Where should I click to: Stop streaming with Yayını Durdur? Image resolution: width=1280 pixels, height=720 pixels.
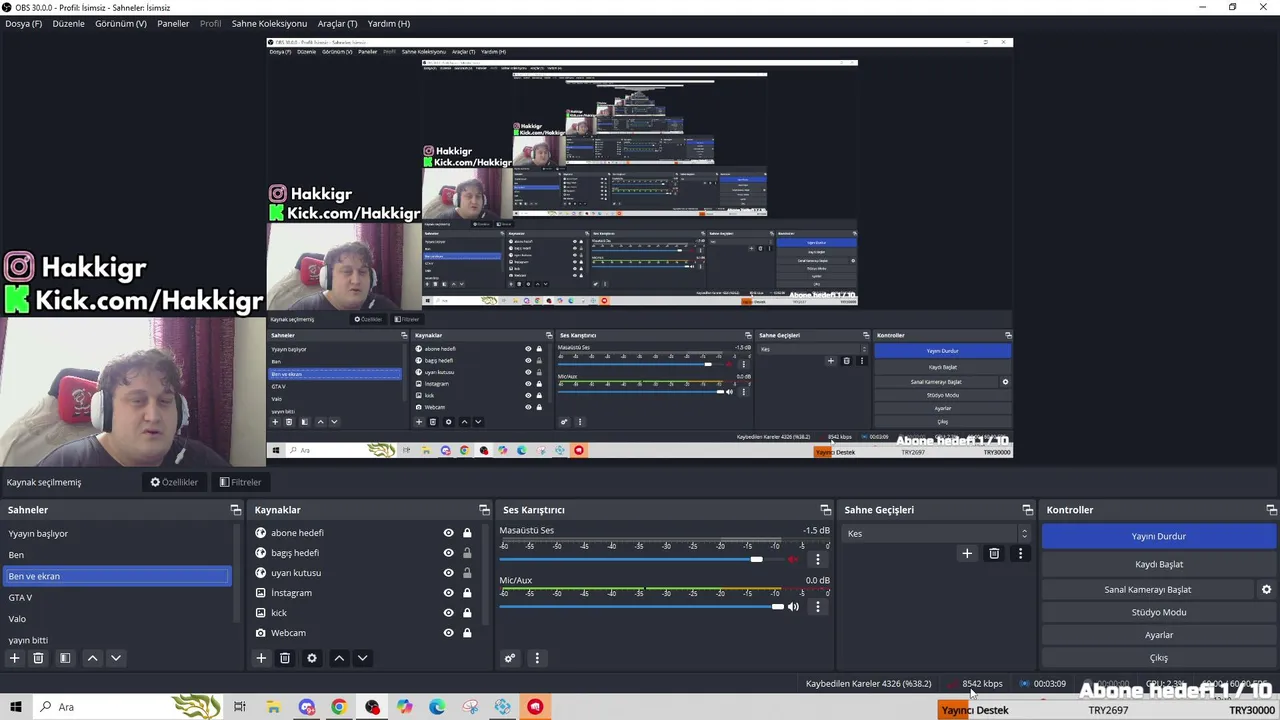[1159, 536]
